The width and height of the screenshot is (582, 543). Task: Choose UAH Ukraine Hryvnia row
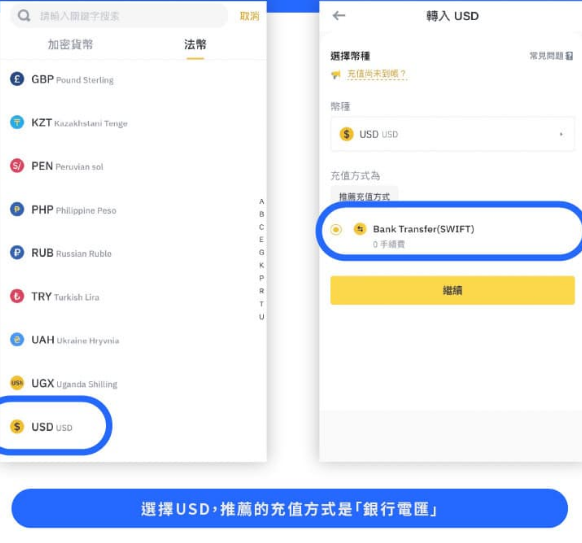click(133, 340)
